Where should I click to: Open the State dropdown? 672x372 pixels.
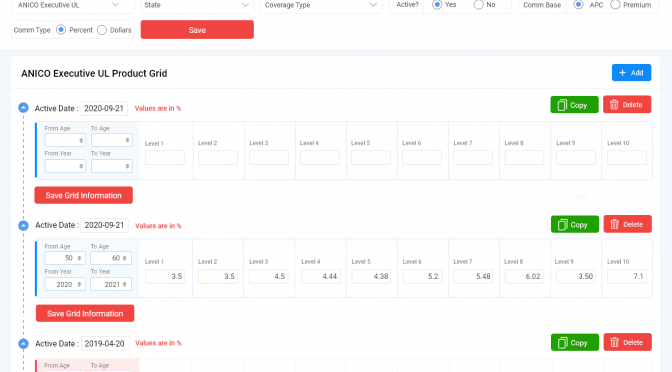[197, 5]
